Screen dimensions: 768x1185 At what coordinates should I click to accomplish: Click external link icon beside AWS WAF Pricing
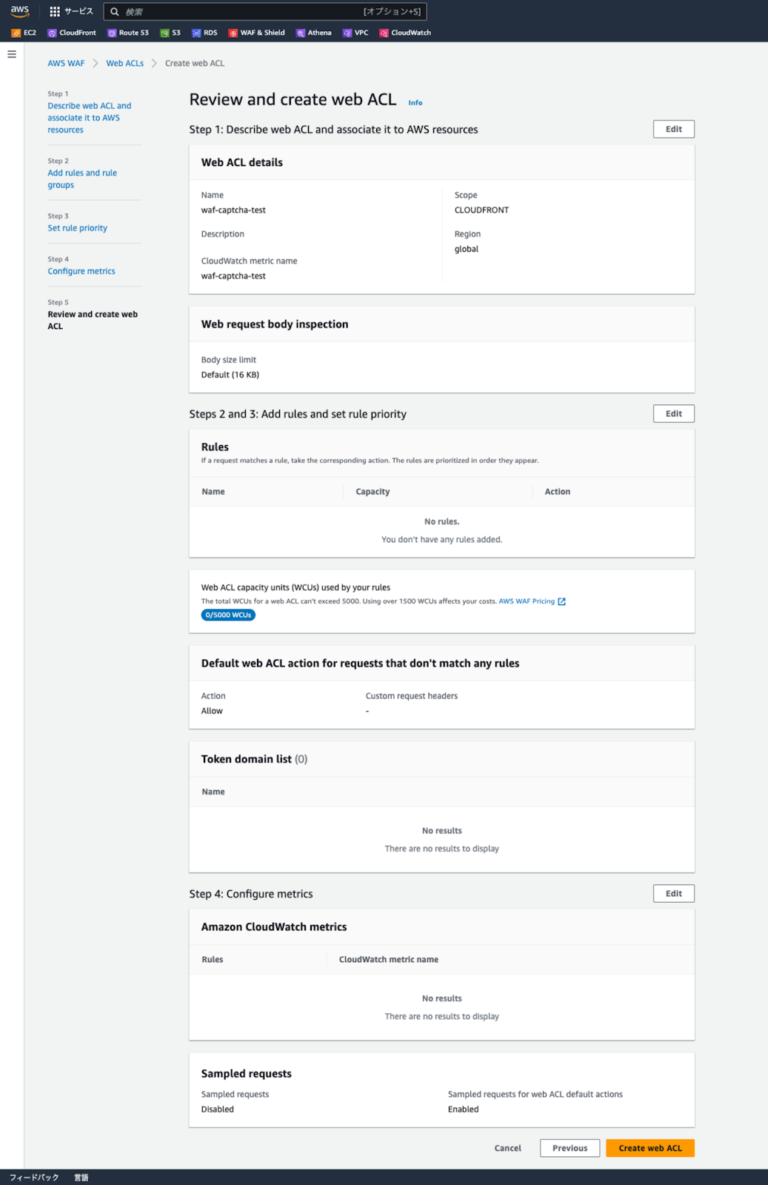(562, 602)
